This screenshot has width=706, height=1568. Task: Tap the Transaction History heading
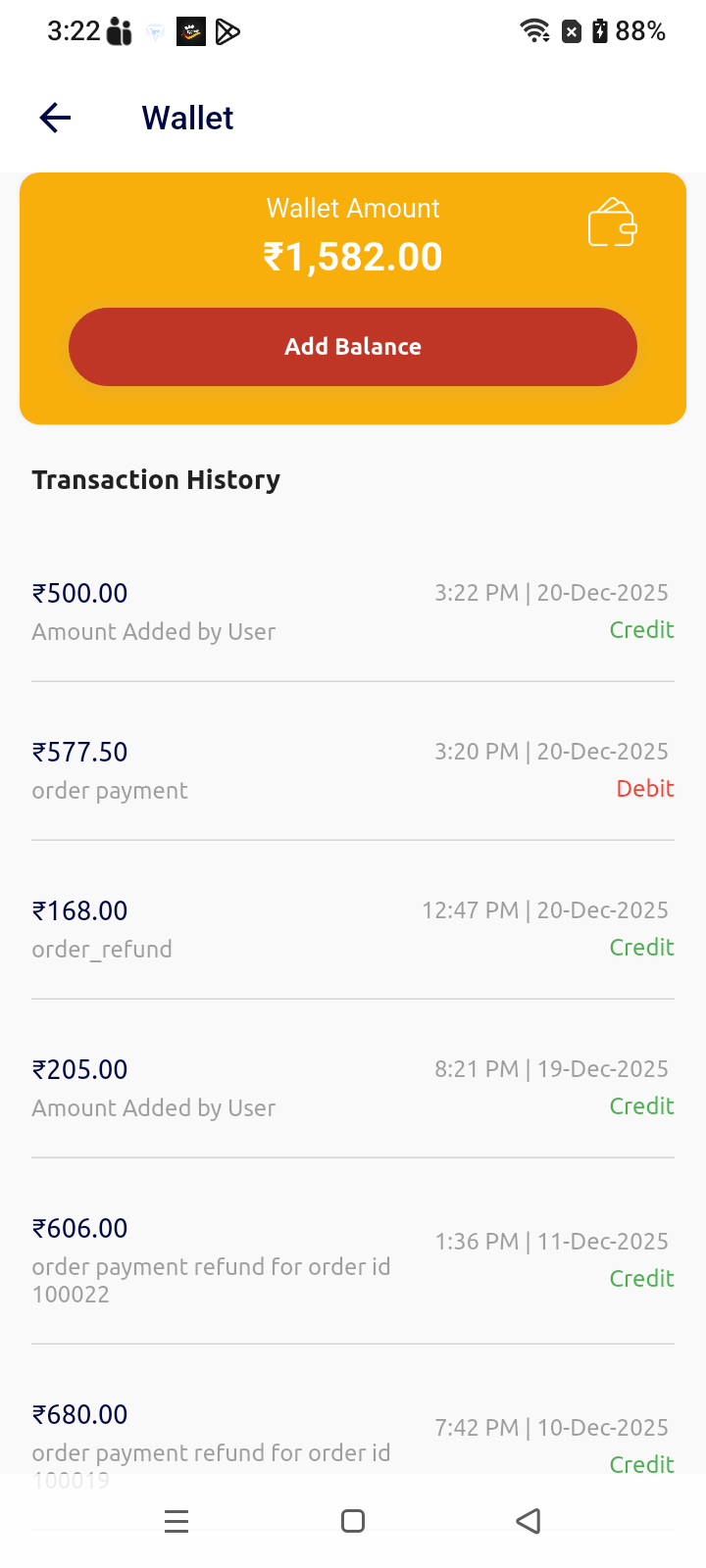[x=156, y=480]
